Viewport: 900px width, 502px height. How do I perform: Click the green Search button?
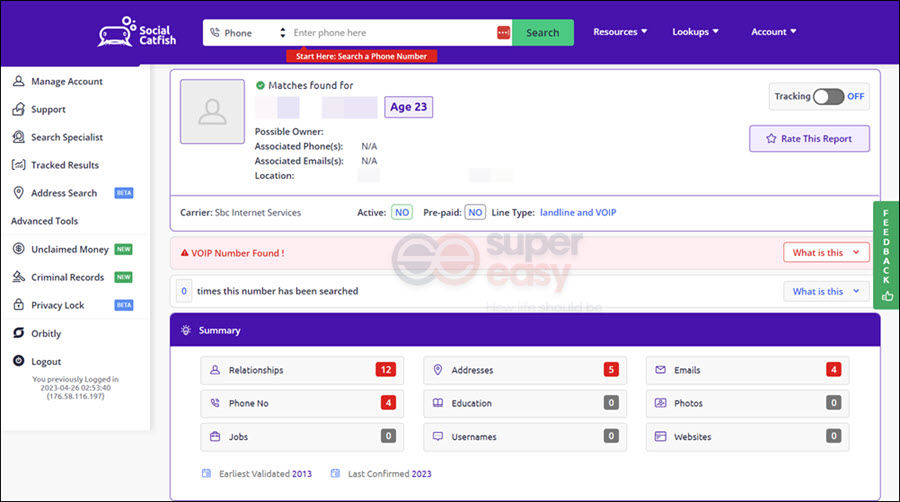(x=542, y=33)
